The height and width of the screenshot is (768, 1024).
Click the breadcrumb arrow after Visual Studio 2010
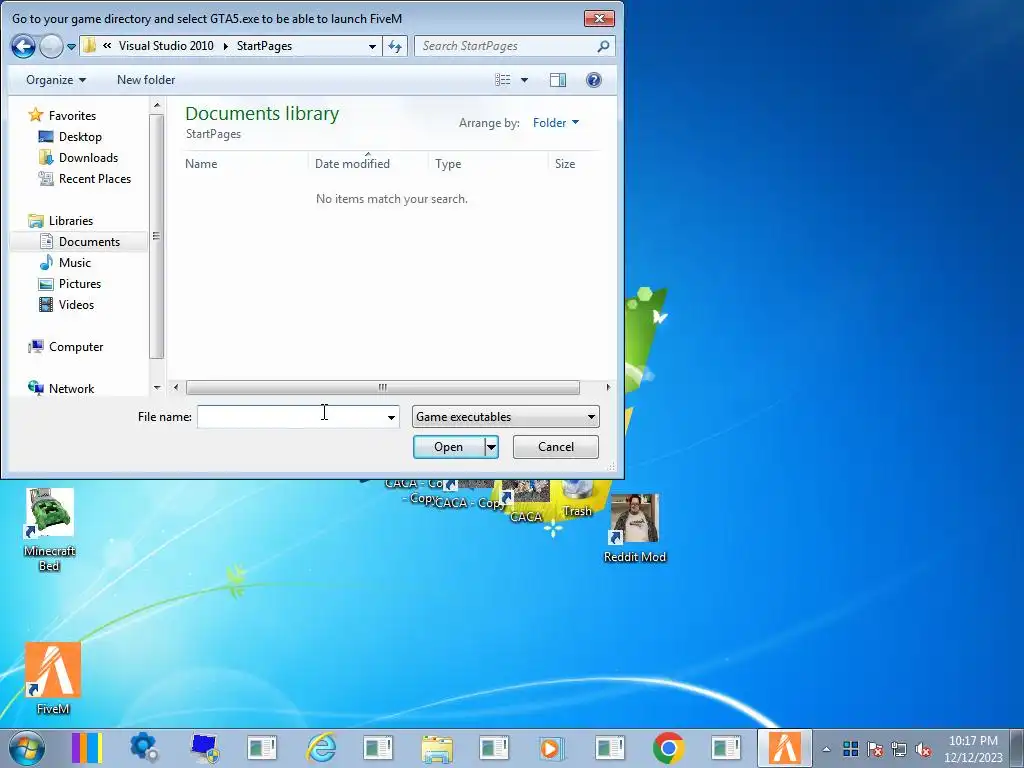[225, 46]
